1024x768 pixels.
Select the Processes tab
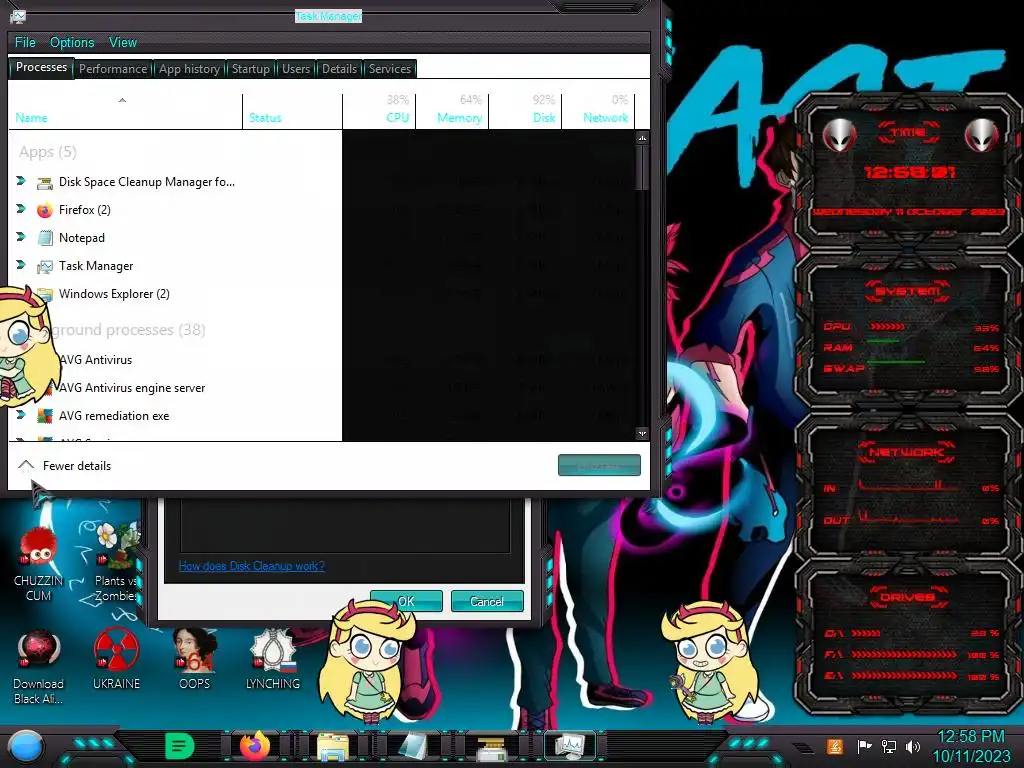41,67
